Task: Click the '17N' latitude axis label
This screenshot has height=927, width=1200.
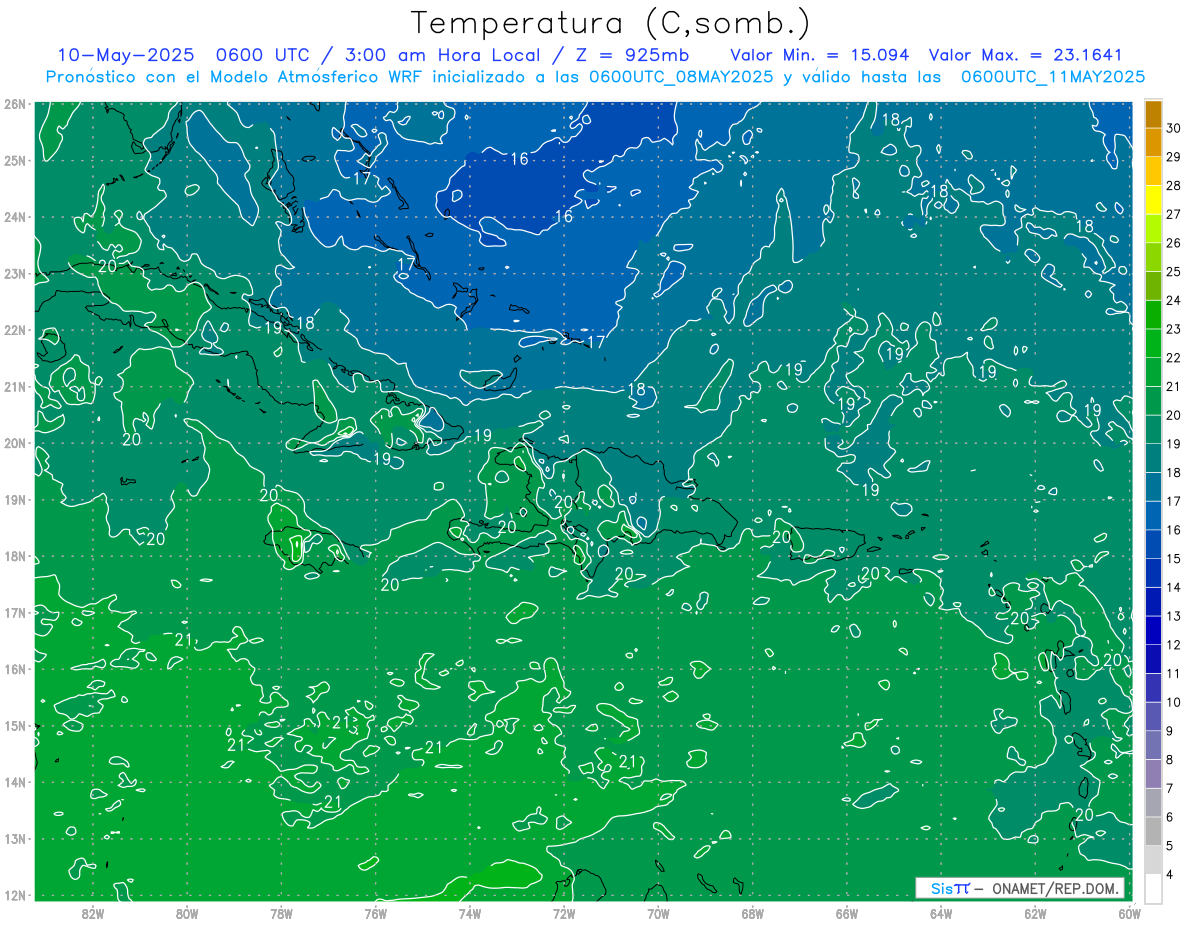Action: (14, 612)
